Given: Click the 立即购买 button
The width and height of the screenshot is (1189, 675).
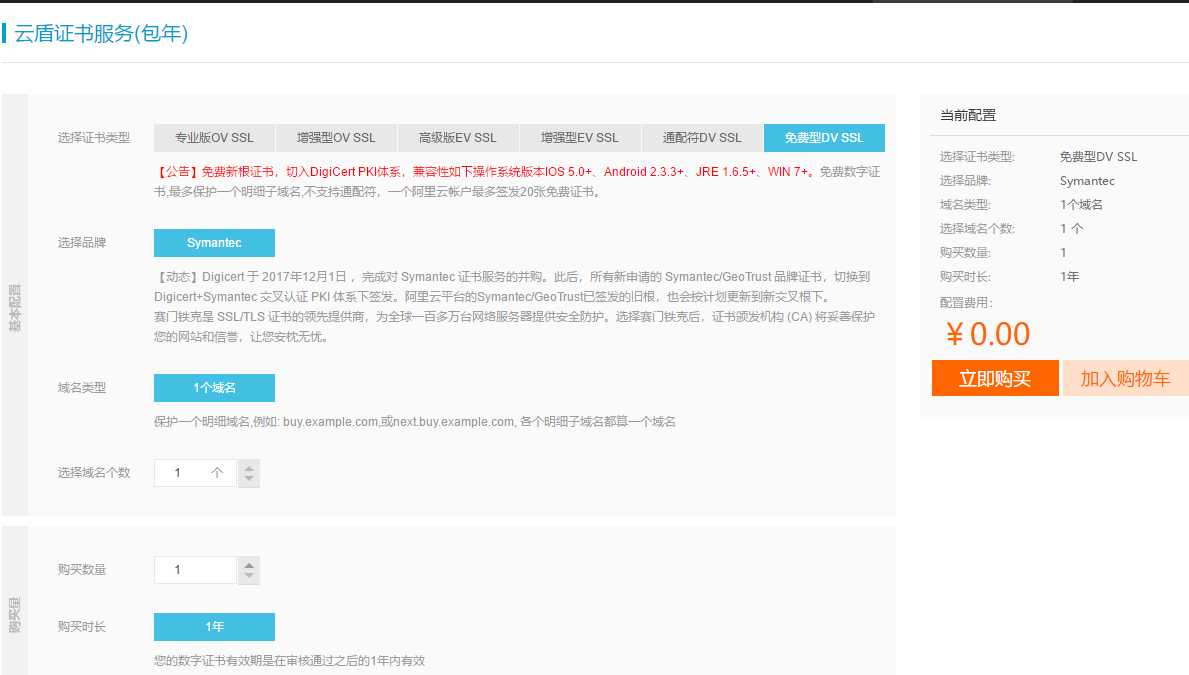Looking at the screenshot, I should [x=994, y=378].
